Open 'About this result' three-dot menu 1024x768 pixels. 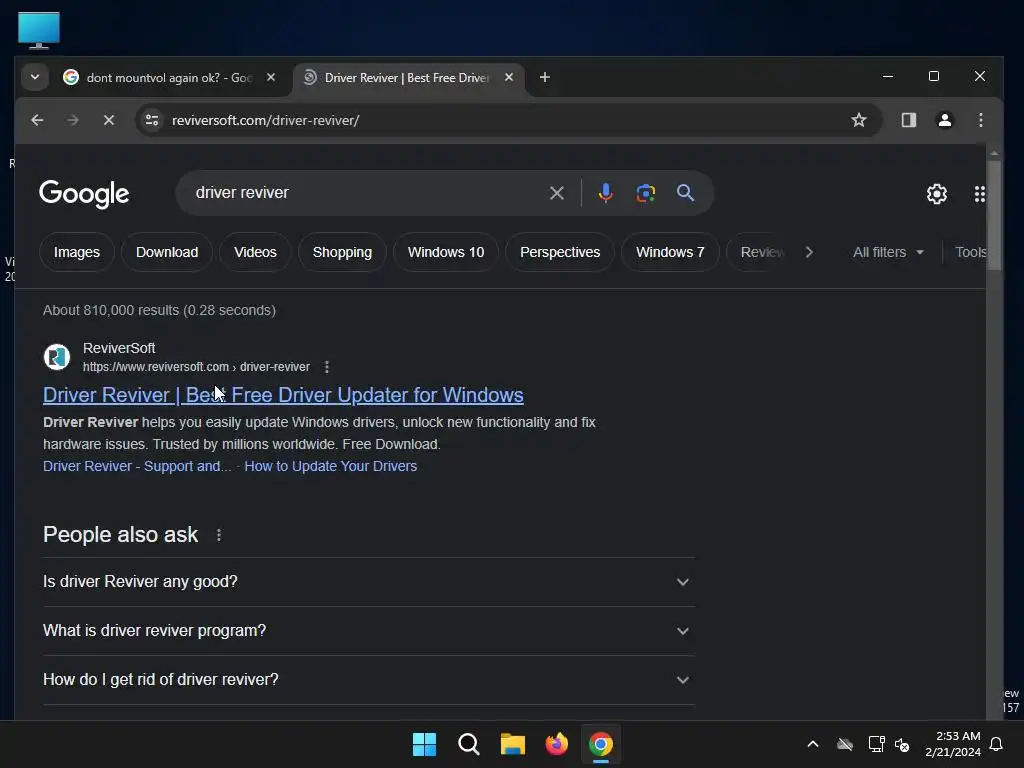327,367
